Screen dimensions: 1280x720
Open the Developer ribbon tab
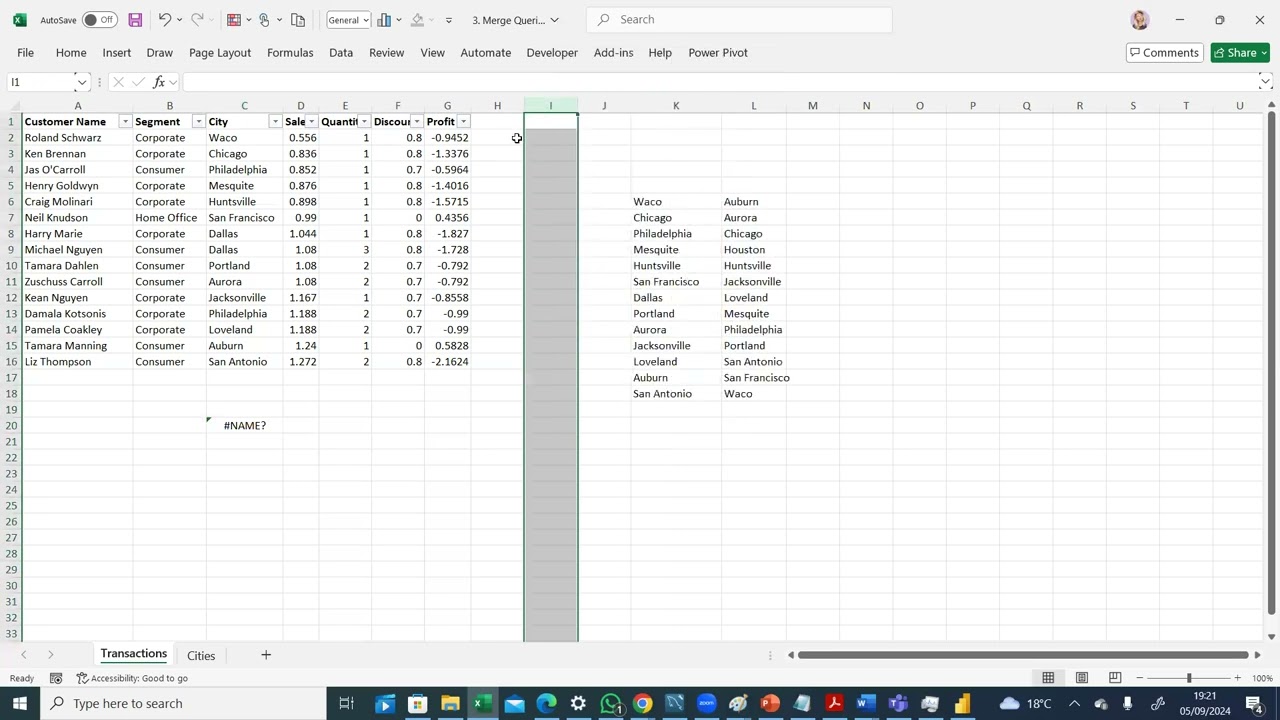click(x=552, y=53)
